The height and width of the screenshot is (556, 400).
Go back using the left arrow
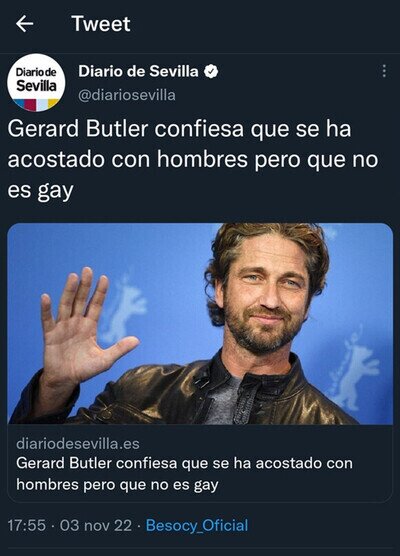(24, 24)
